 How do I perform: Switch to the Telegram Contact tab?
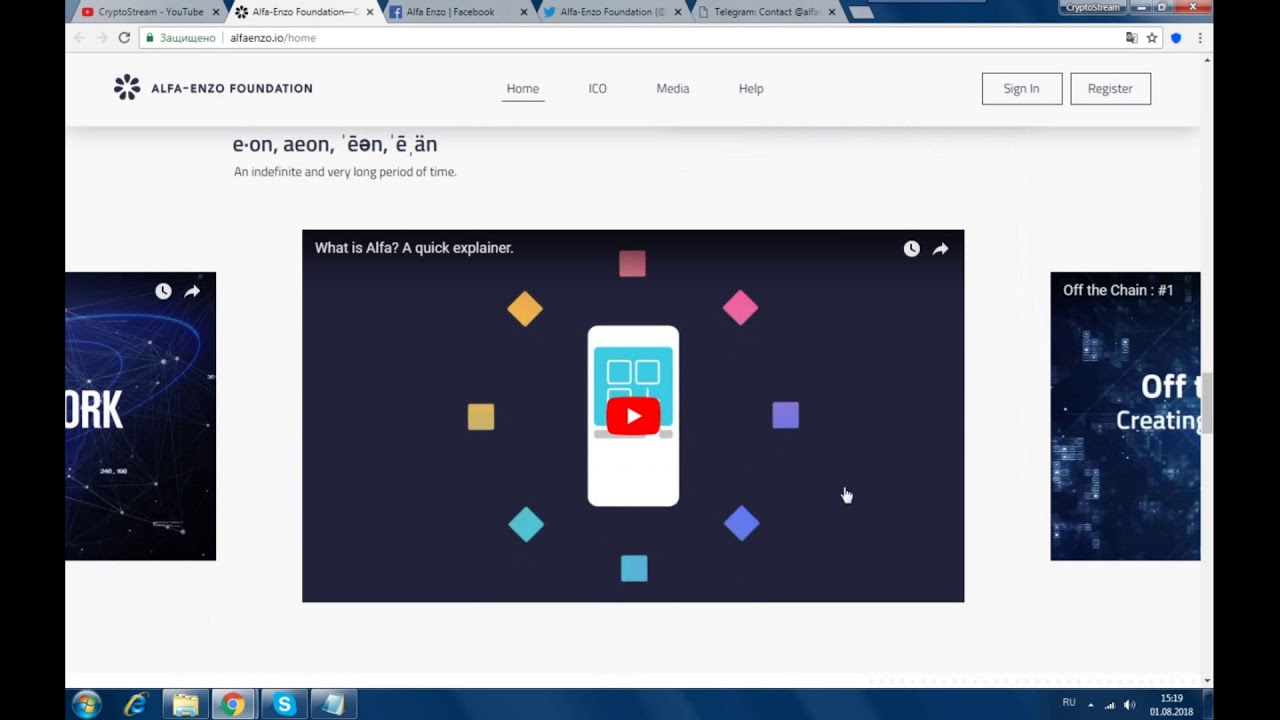tap(765, 12)
